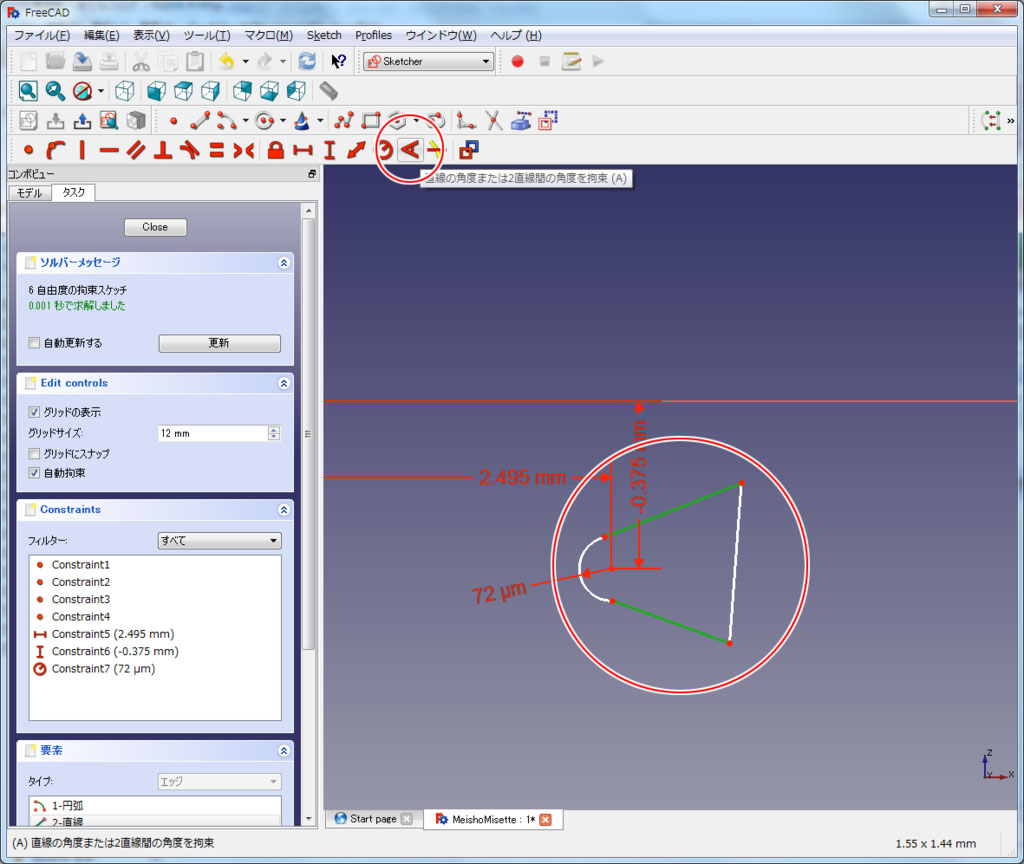
Task: Switch to the モデル tab
Action: tap(29, 193)
